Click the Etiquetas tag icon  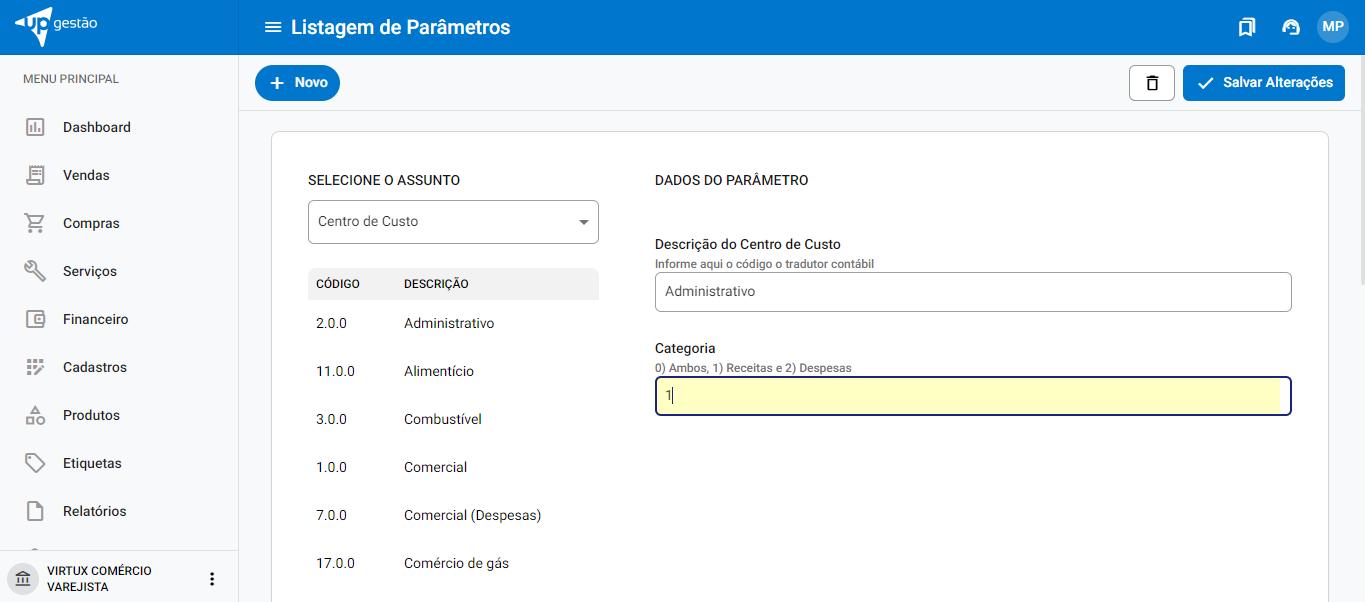pyautogui.click(x=35, y=463)
